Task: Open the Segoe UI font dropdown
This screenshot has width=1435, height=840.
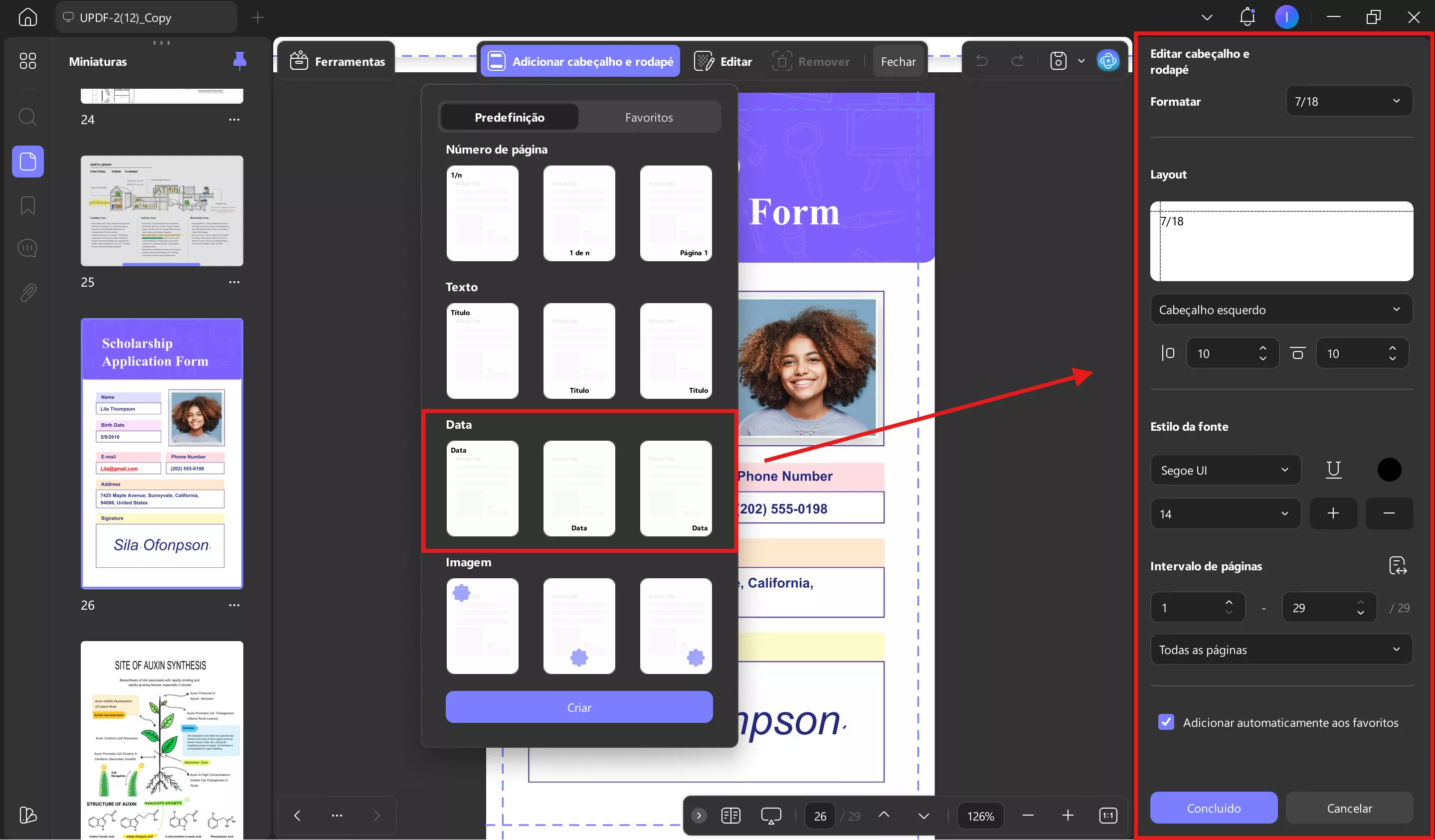Action: (x=1225, y=470)
